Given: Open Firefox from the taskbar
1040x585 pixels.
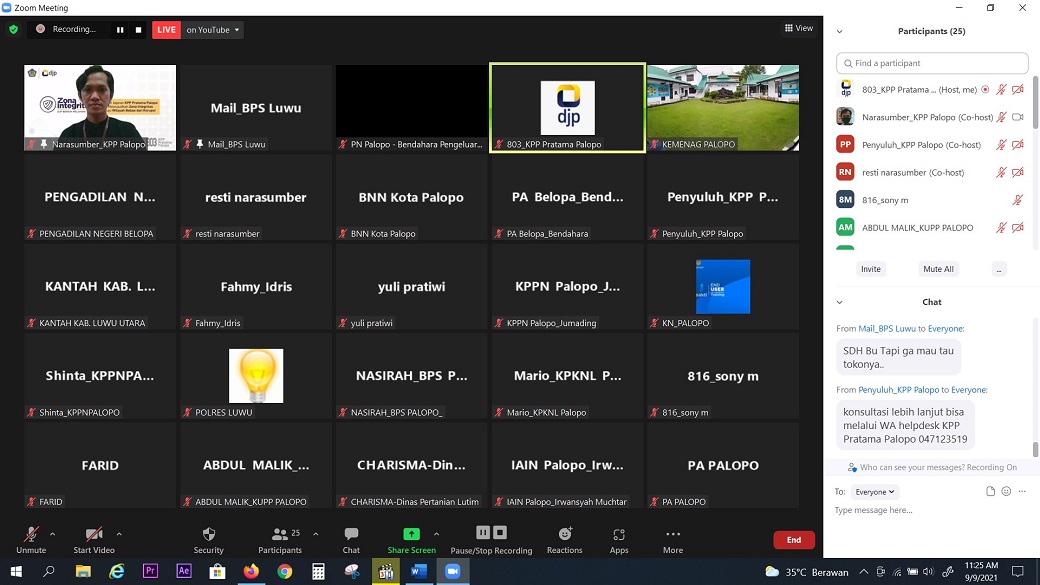Looking at the screenshot, I should [x=251, y=572].
